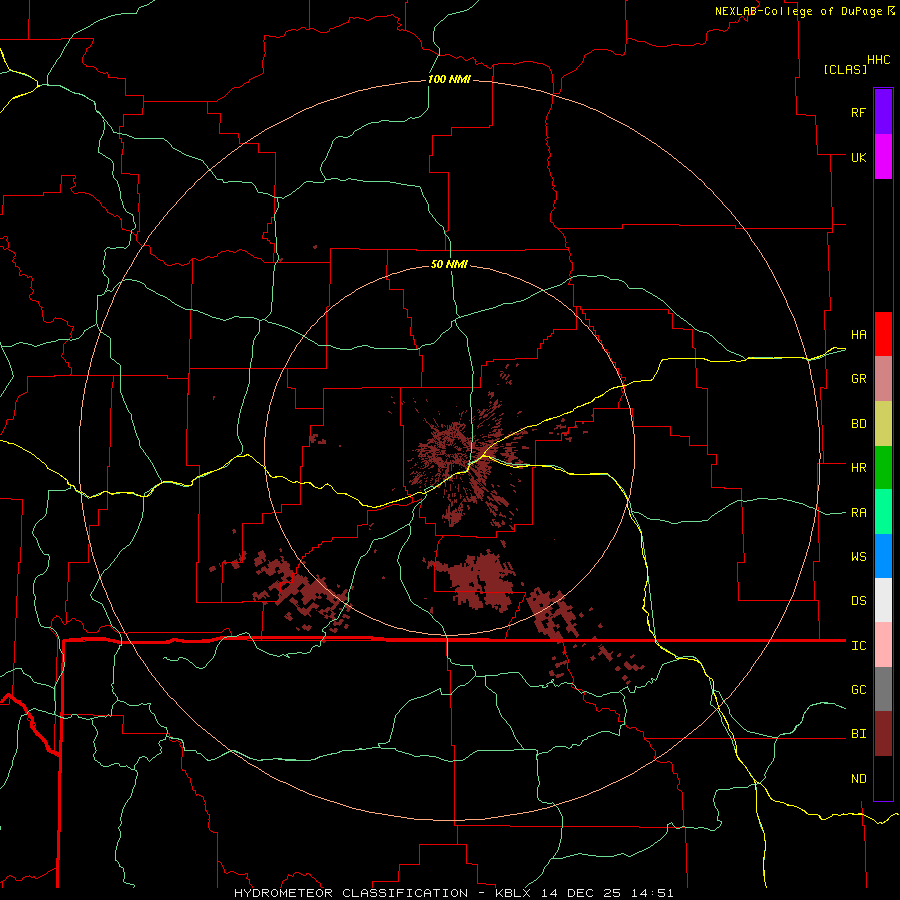Click the WS legend label
This screenshot has height=900, width=900.
[x=859, y=557]
